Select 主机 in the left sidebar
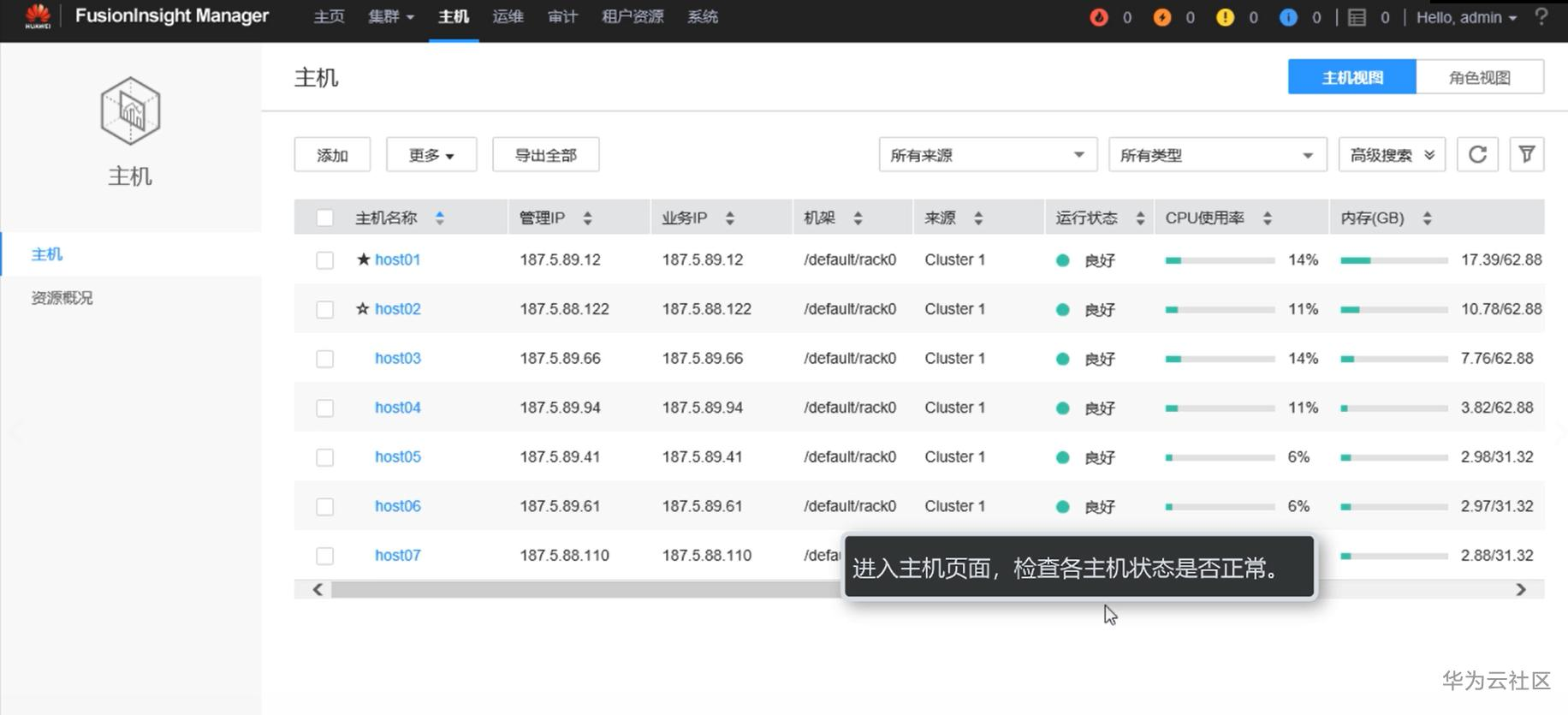Viewport: 1568px width, 715px height. [131, 254]
